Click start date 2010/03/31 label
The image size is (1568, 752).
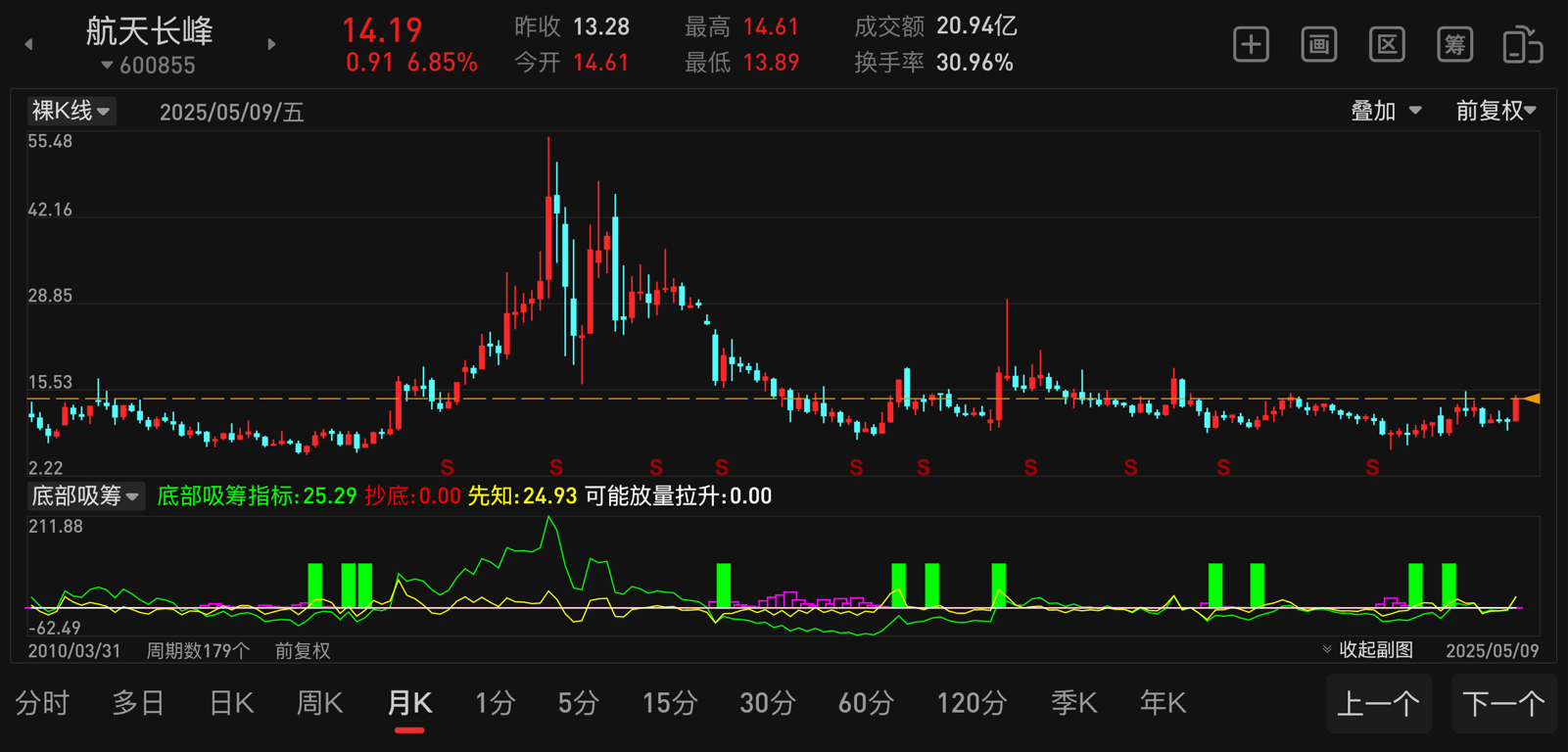click(74, 650)
